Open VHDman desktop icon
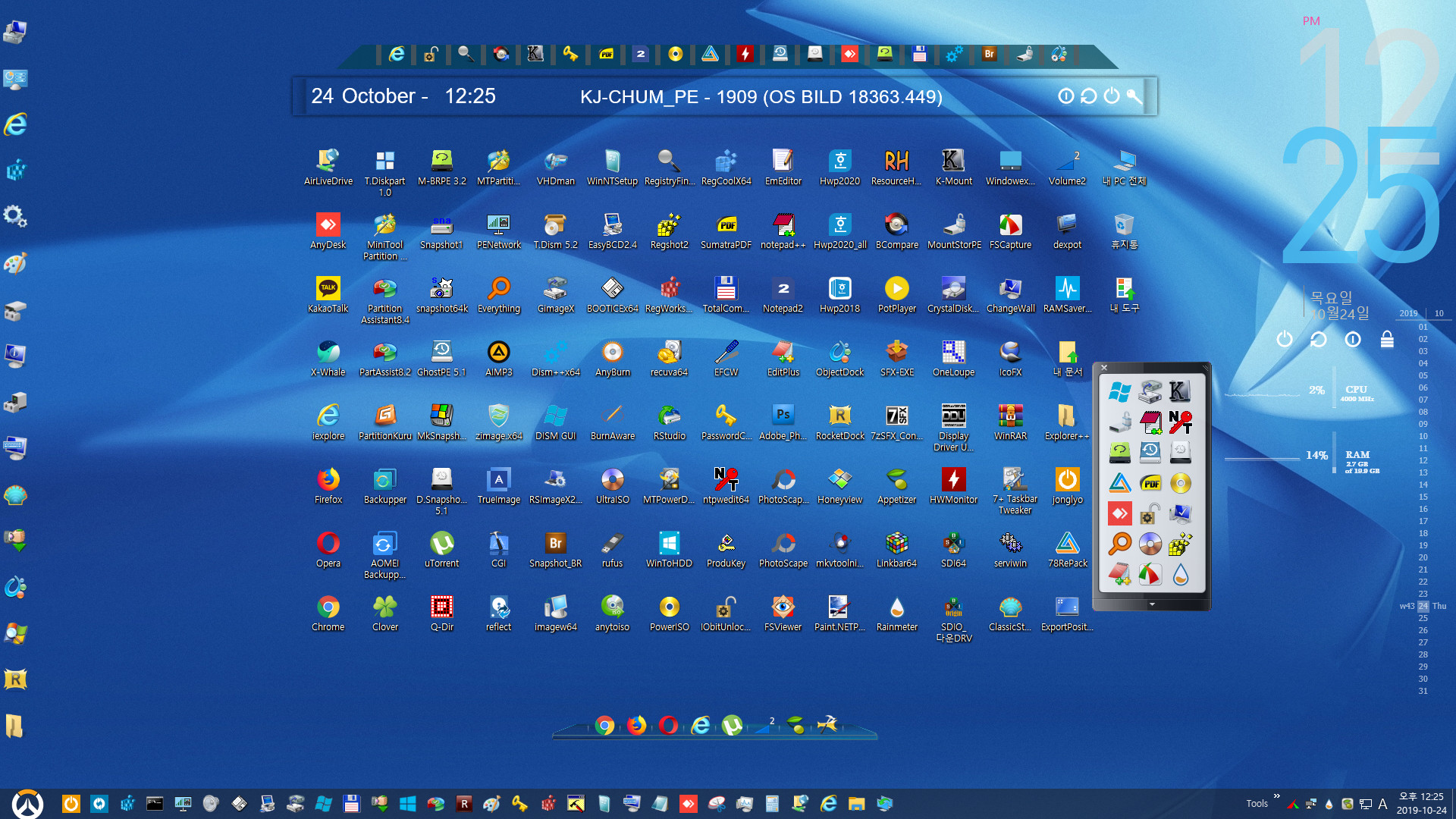 (x=555, y=167)
